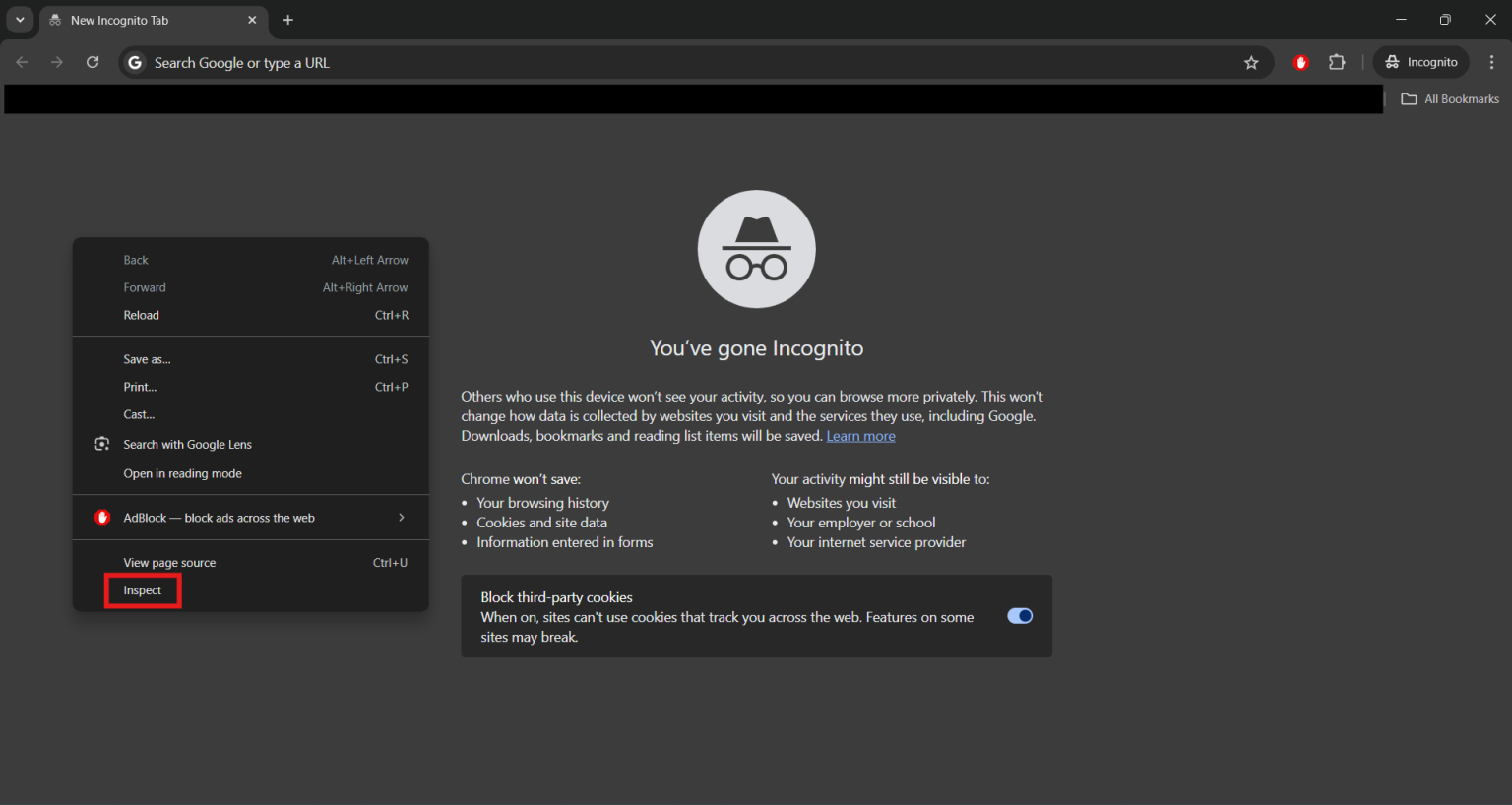This screenshot has height=805, width=1512.
Task: Open the All Bookmarks folder
Action: [1450, 99]
